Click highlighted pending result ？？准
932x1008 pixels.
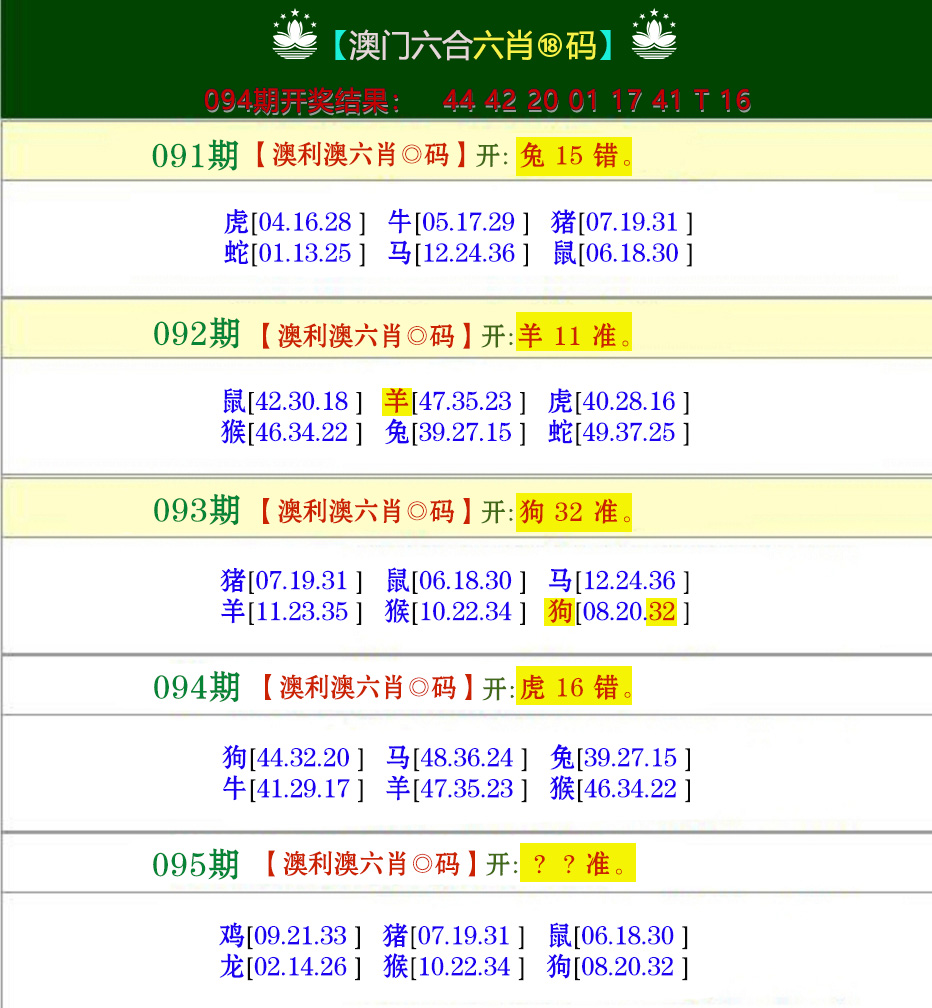click(x=578, y=863)
